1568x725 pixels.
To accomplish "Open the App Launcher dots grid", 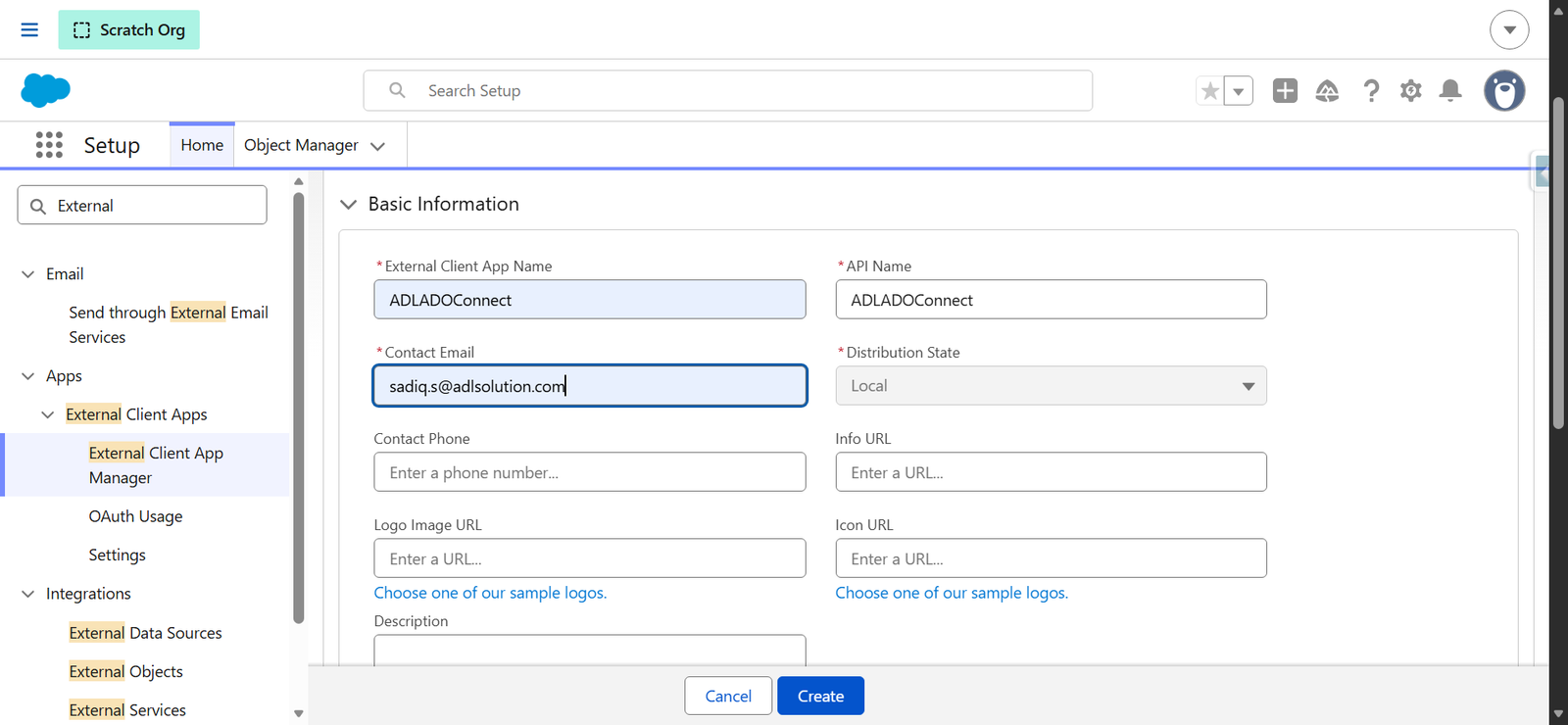I will [x=49, y=145].
